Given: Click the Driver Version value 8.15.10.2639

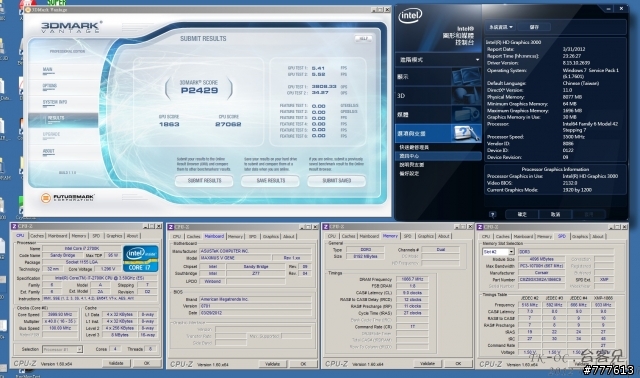Looking at the screenshot, I should coord(576,63).
